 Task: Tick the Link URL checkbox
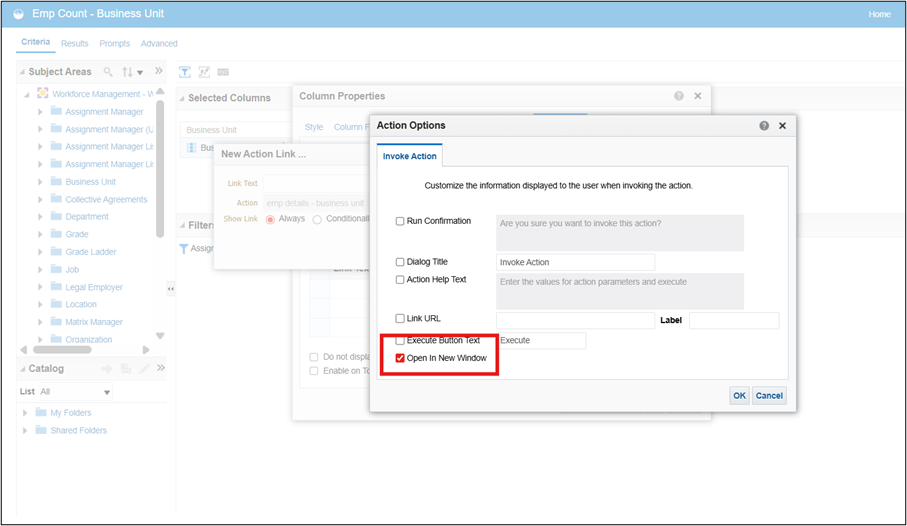pyautogui.click(x=401, y=319)
